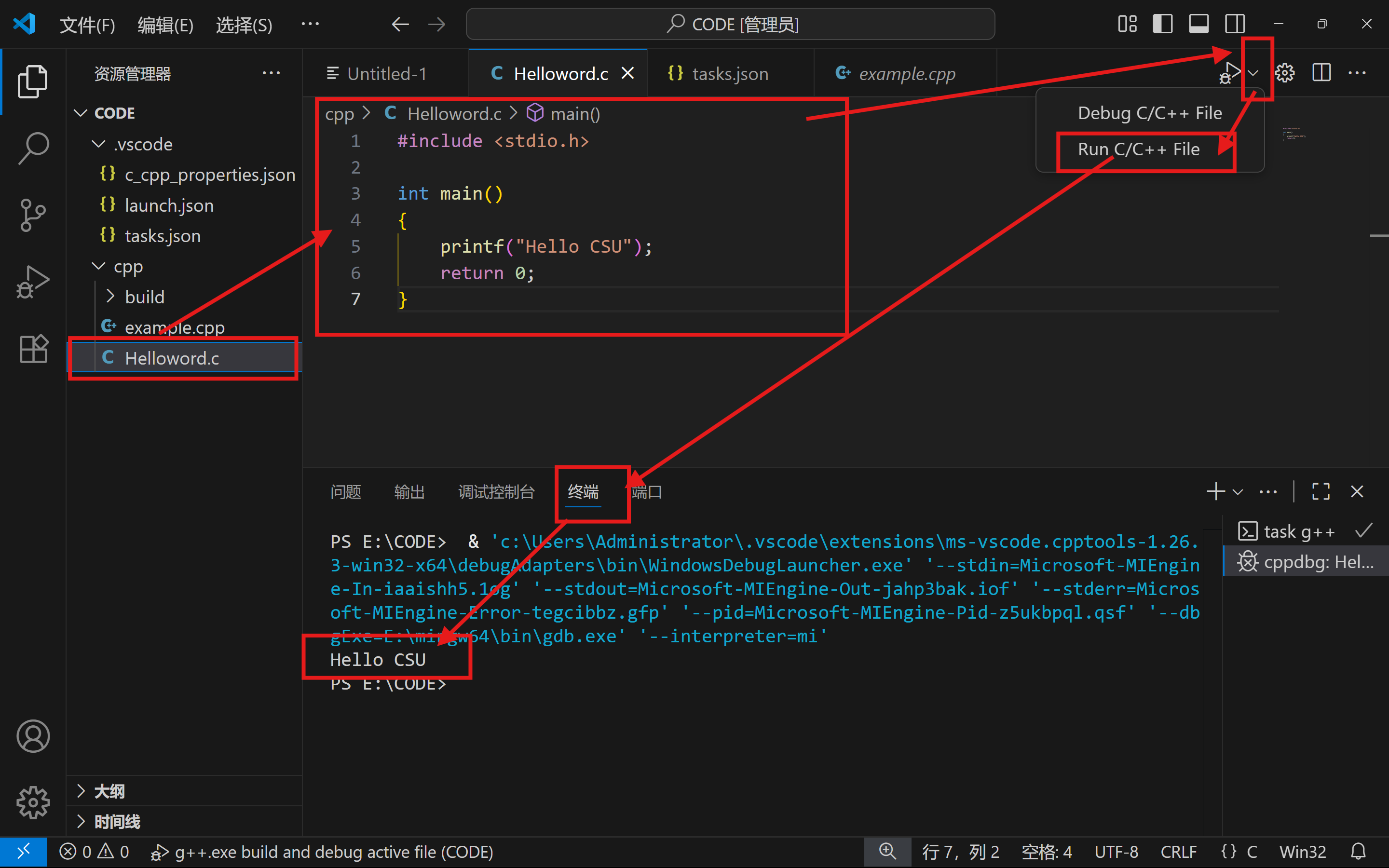Toggle the secondary side bar
1389x868 pixels.
click(1235, 24)
